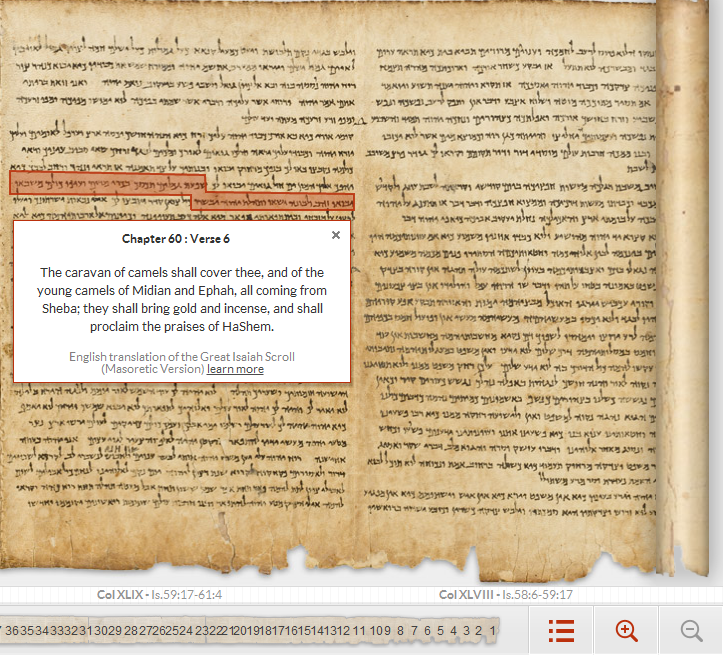Click the Col XLIX Is.59:17-61:4 label

point(160,595)
